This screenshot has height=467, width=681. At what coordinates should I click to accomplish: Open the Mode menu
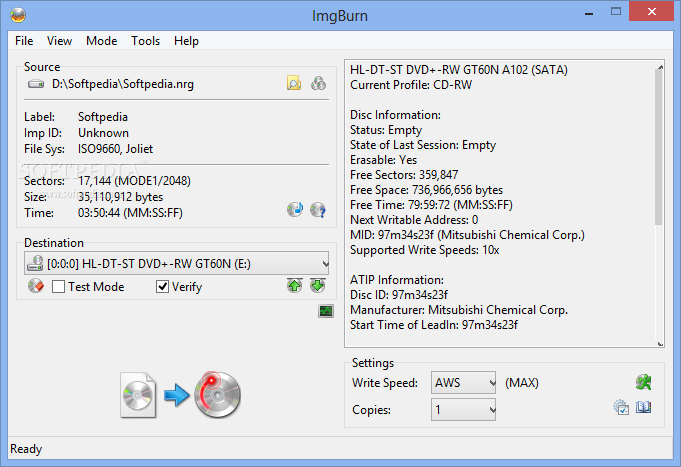click(102, 41)
